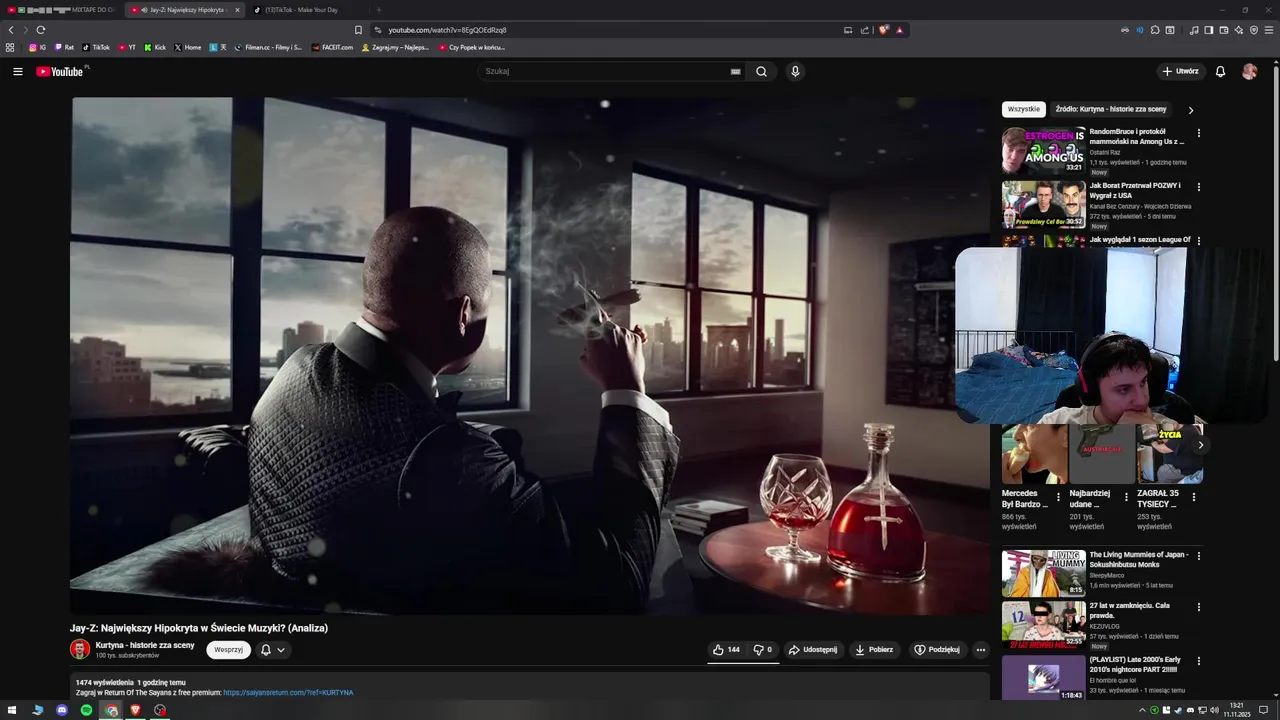
Task: Open the Brave browser taskbar icon
Action: coord(135,710)
